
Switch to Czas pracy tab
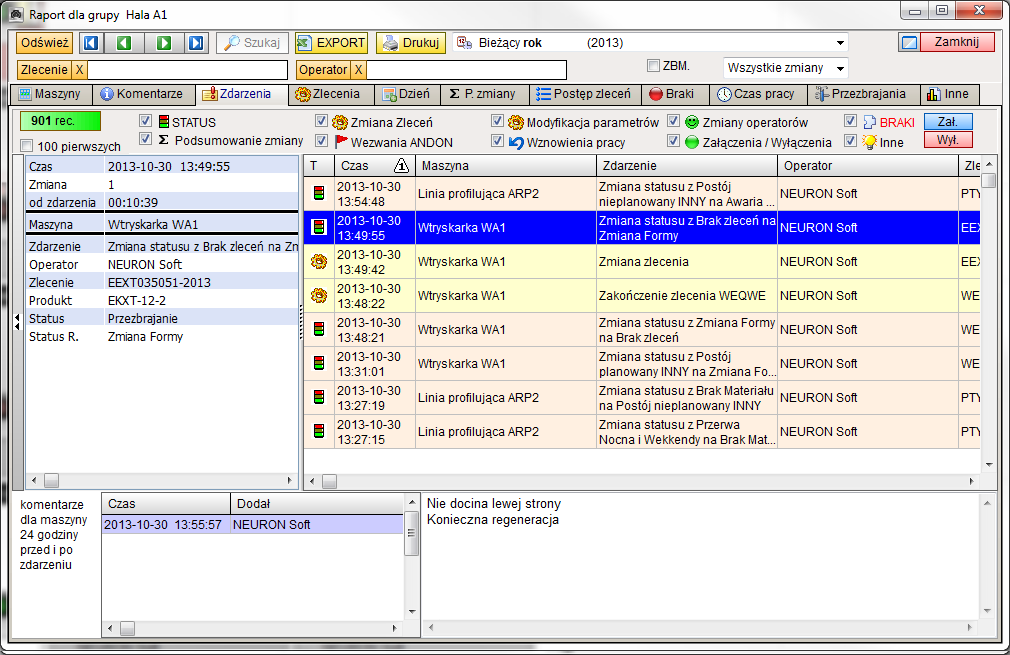756,94
